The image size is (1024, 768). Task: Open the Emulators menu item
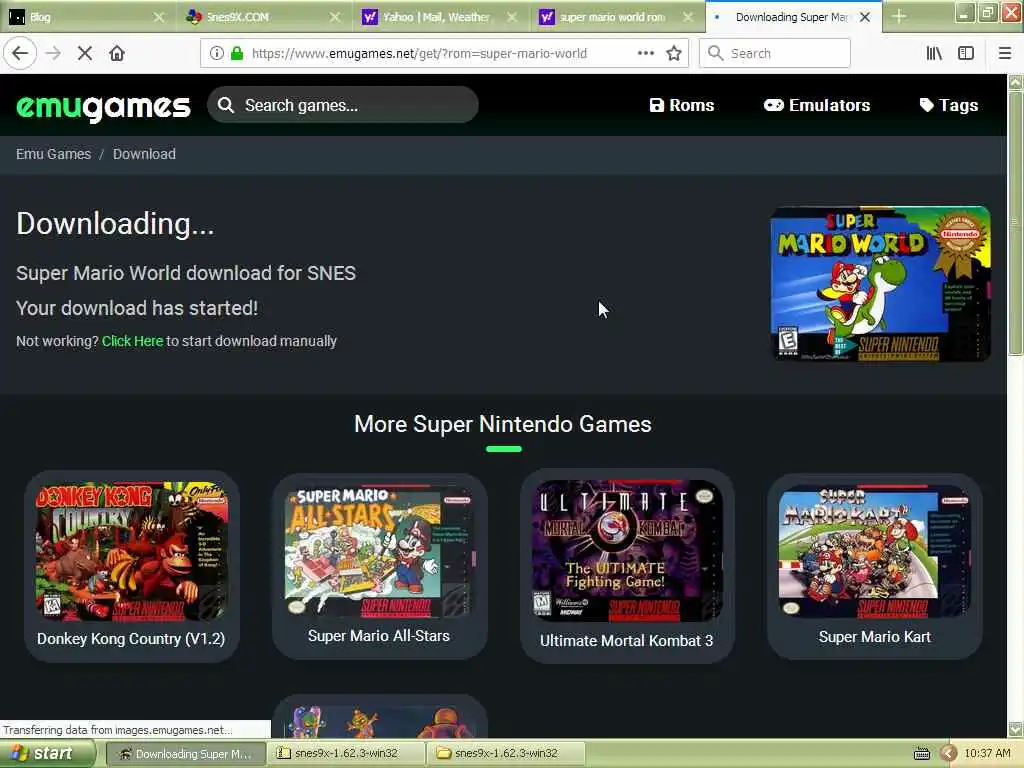[816, 105]
